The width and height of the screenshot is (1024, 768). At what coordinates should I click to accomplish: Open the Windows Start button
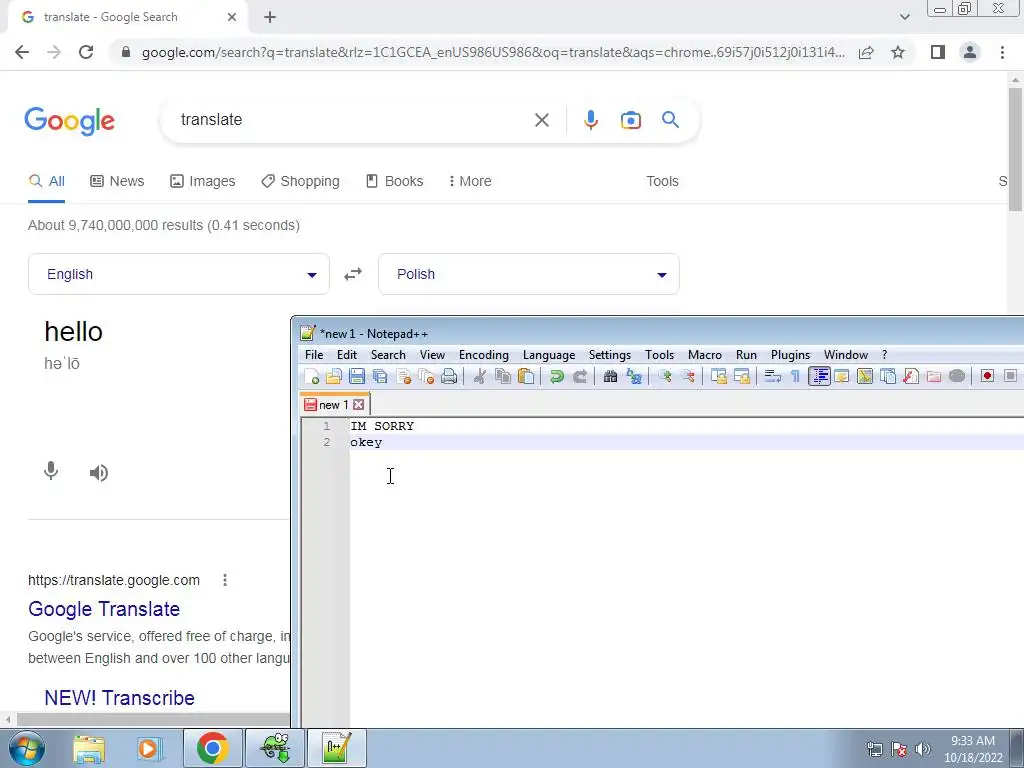(27, 748)
